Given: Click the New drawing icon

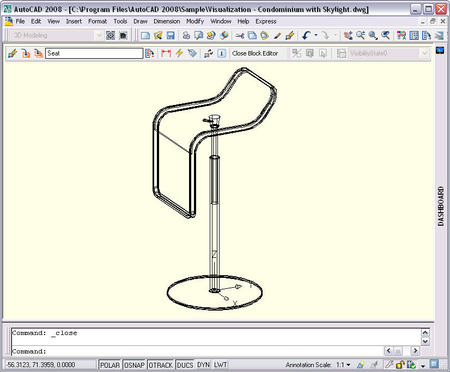Looking at the screenshot, I should click(x=145, y=35).
